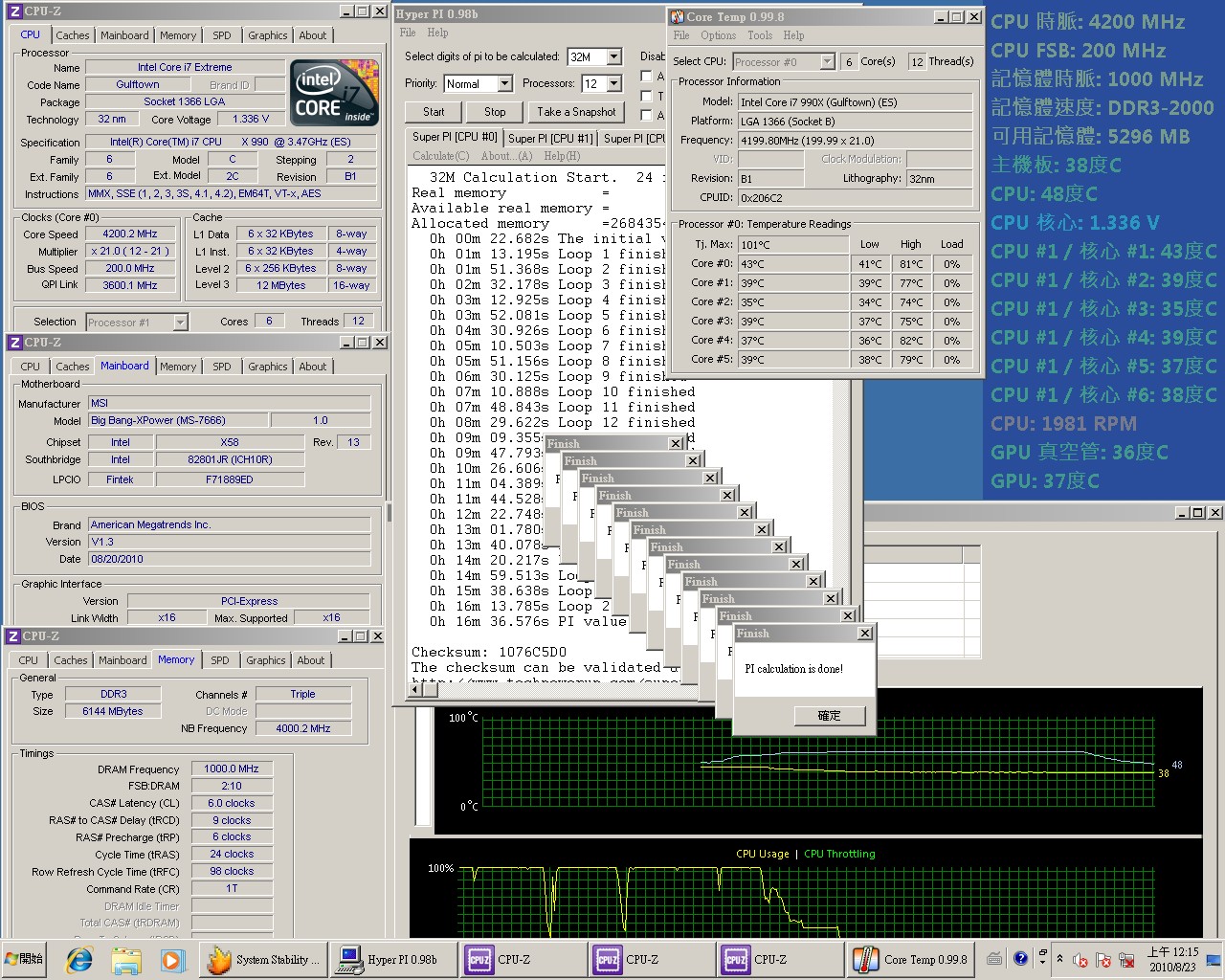The width and height of the screenshot is (1225, 980).
Task: Open CPU tab in CPU-Z Motherboard window
Action: [x=31, y=367]
